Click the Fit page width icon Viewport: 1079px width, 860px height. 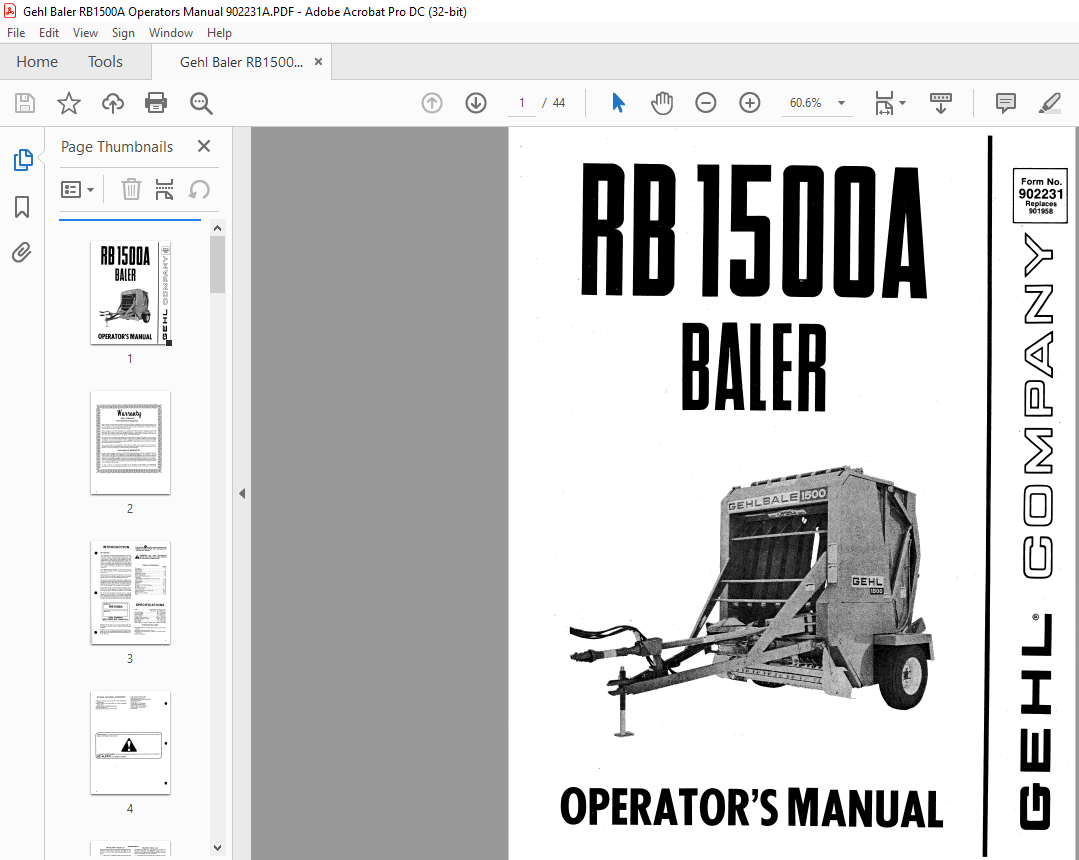[884, 103]
